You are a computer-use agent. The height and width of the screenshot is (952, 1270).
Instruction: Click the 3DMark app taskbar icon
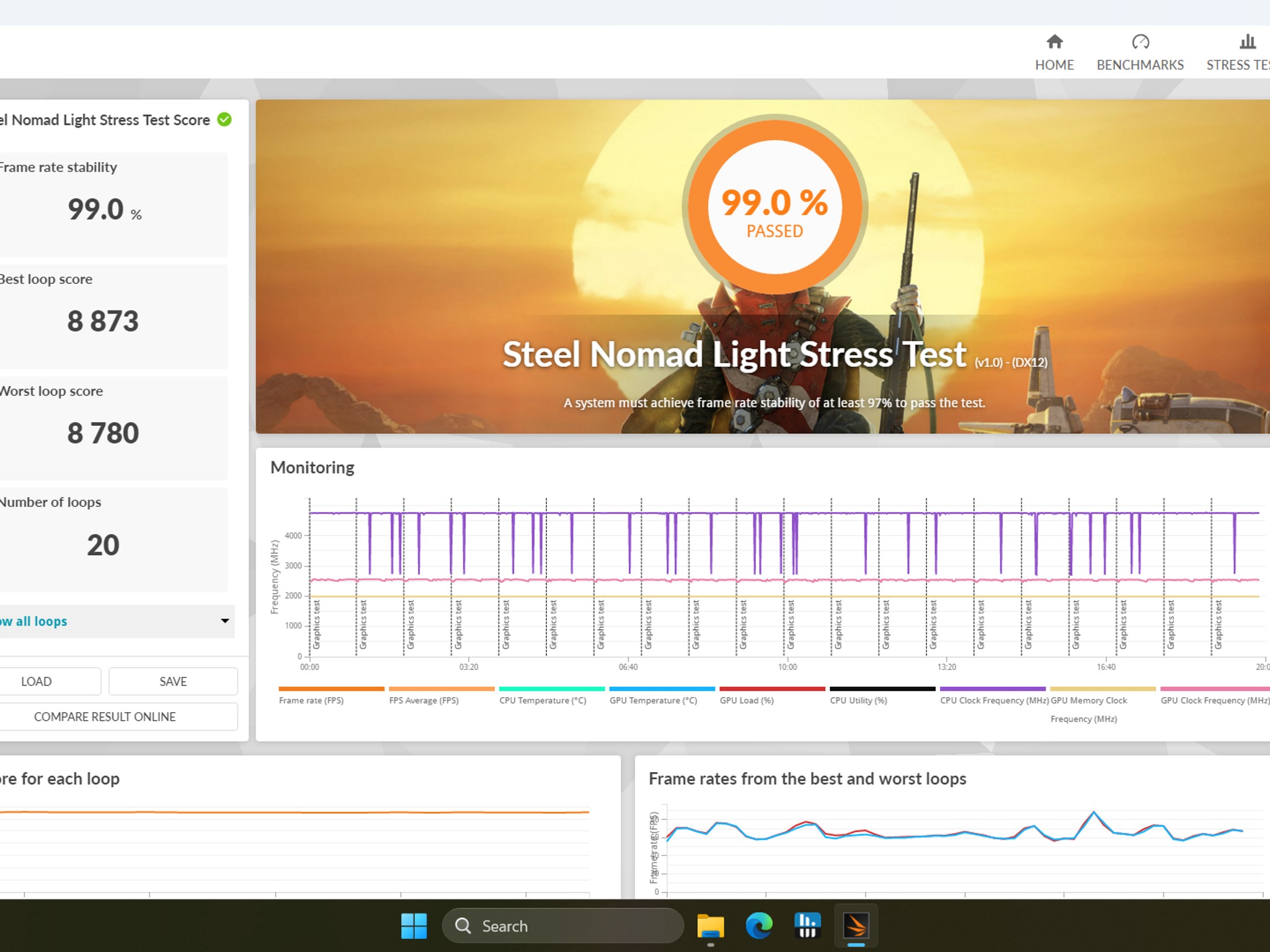(x=856, y=926)
